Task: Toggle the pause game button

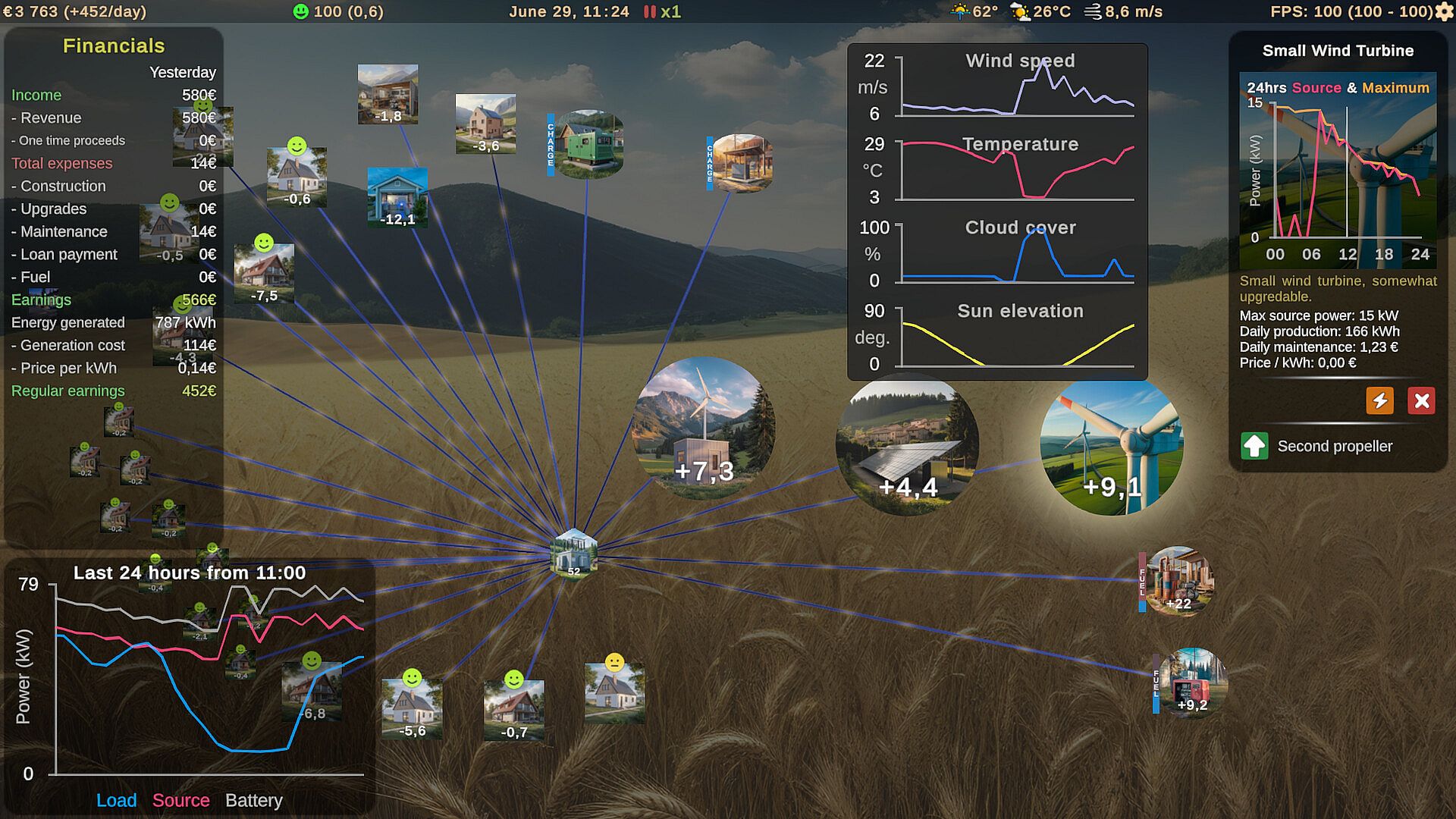Action: [649, 11]
